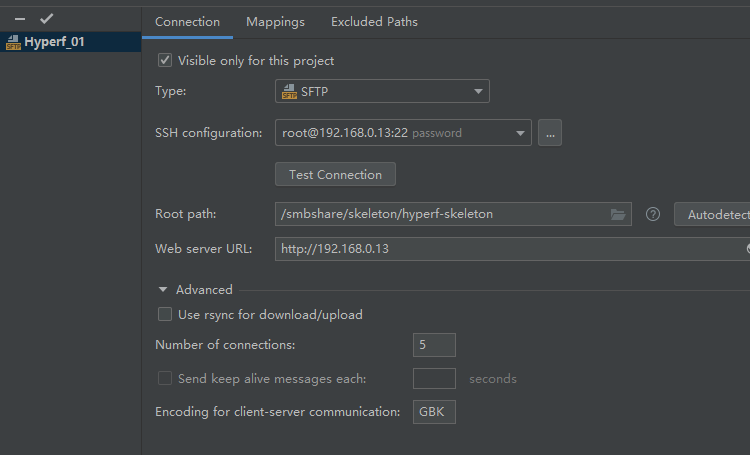Collapse the Advanced section
This screenshot has height=455, width=750.
point(163,290)
